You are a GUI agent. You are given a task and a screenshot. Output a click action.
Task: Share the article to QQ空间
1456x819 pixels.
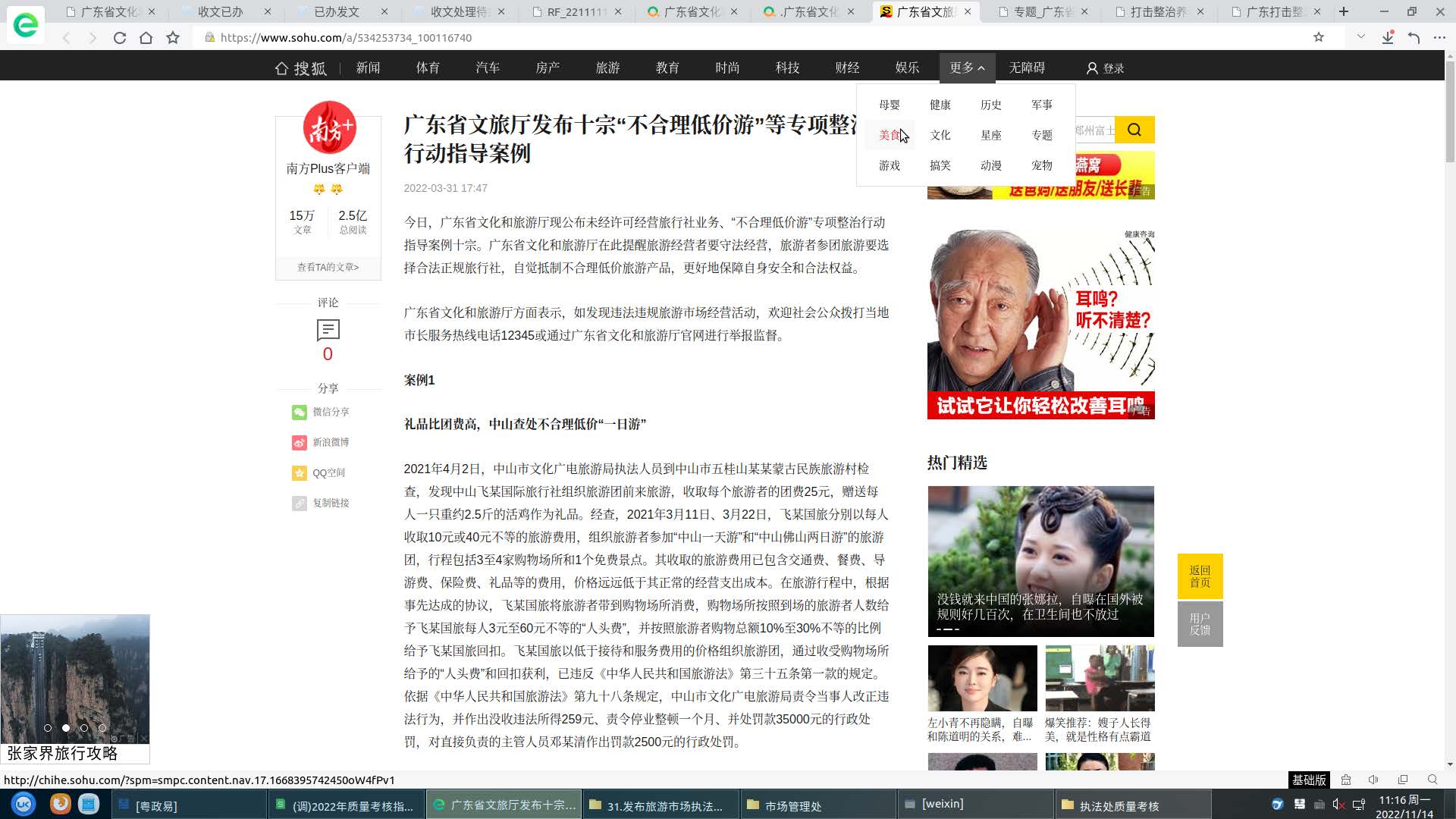[300, 472]
